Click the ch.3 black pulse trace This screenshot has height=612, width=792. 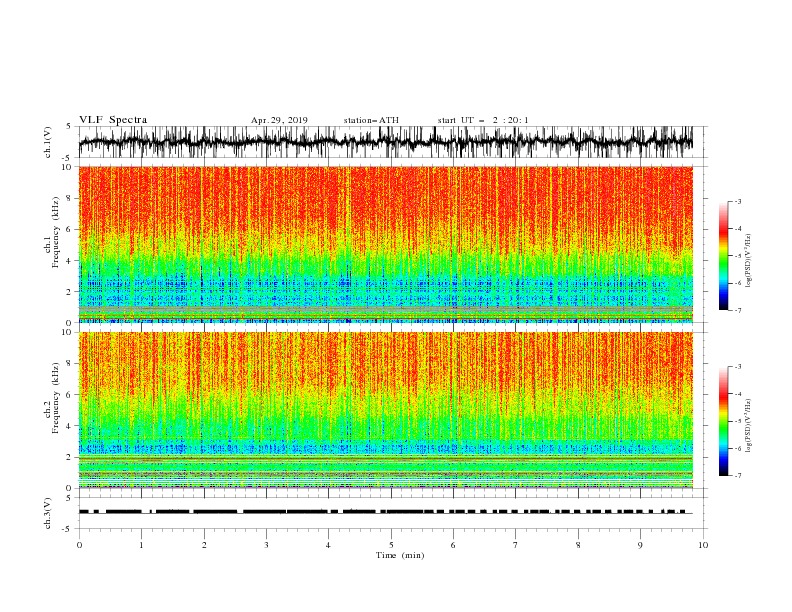pyautogui.click(x=386, y=512)
